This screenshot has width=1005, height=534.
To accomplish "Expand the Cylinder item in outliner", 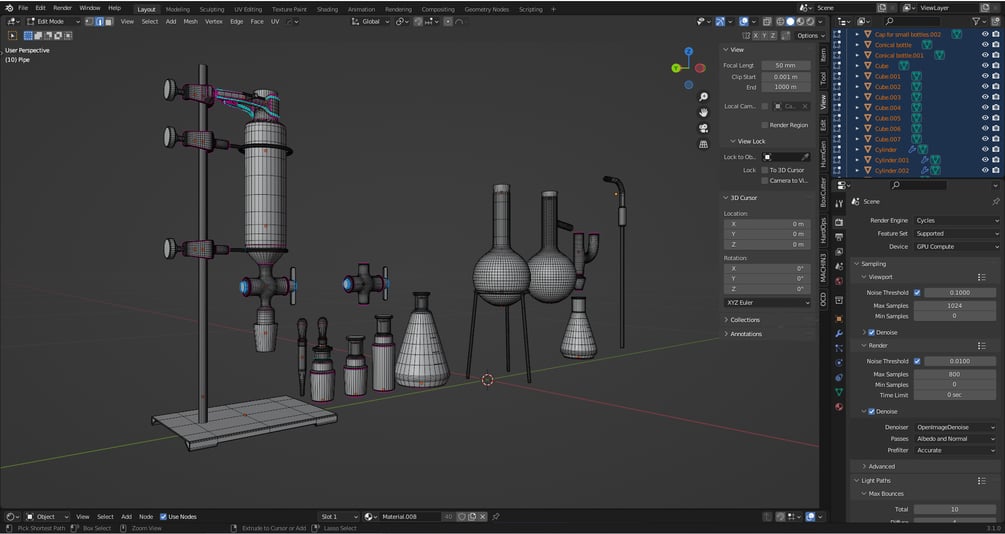I will (x=857, y=150).
